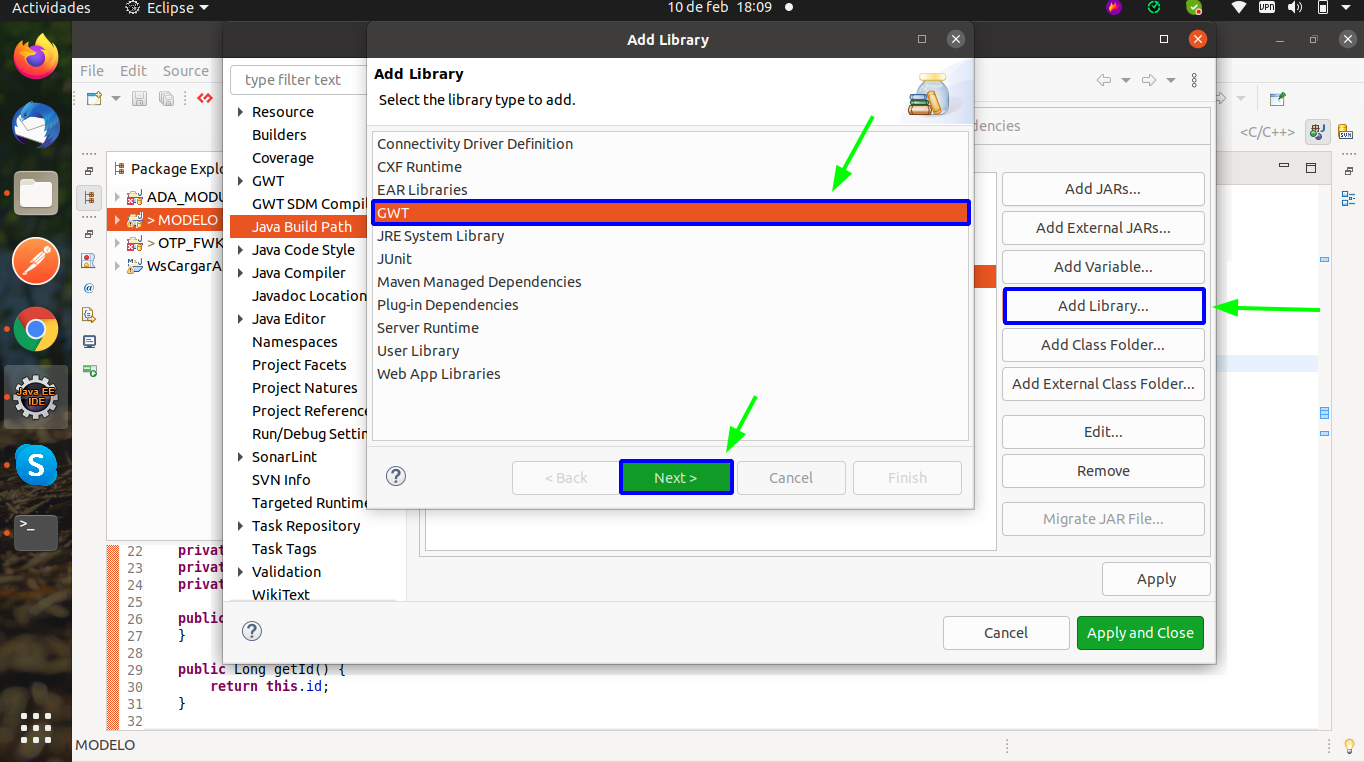
Task: Click the Next button
Action: coord(676,478)
